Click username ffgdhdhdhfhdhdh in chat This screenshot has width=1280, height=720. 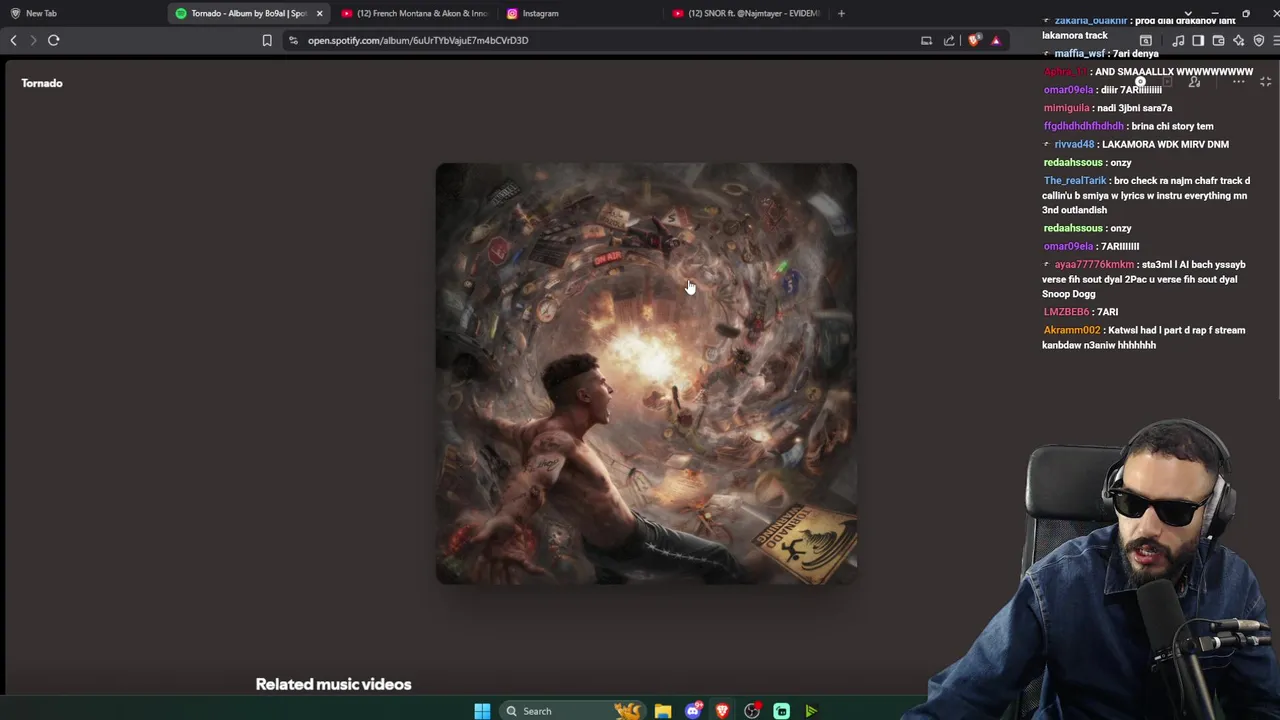(1084, 126)
